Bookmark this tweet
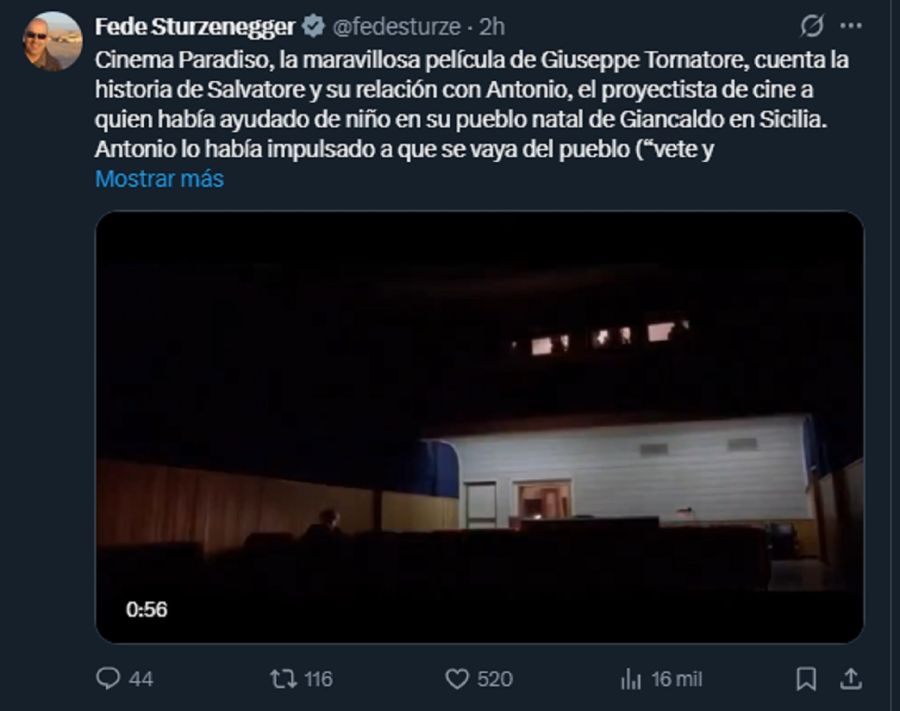This screenshot has width=900, height=711. [806, 679]
